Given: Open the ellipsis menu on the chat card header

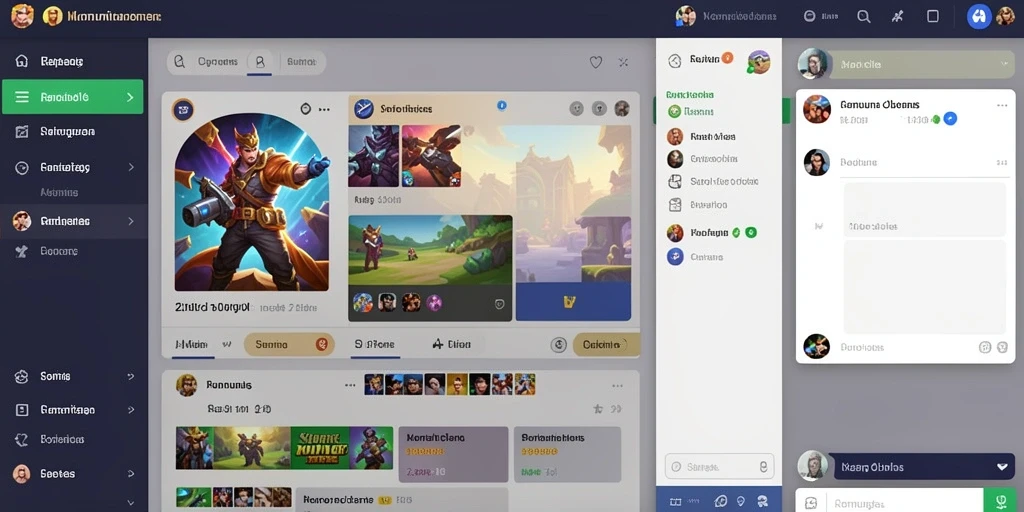Looking at the screenshot, I should pos(1002,105).
